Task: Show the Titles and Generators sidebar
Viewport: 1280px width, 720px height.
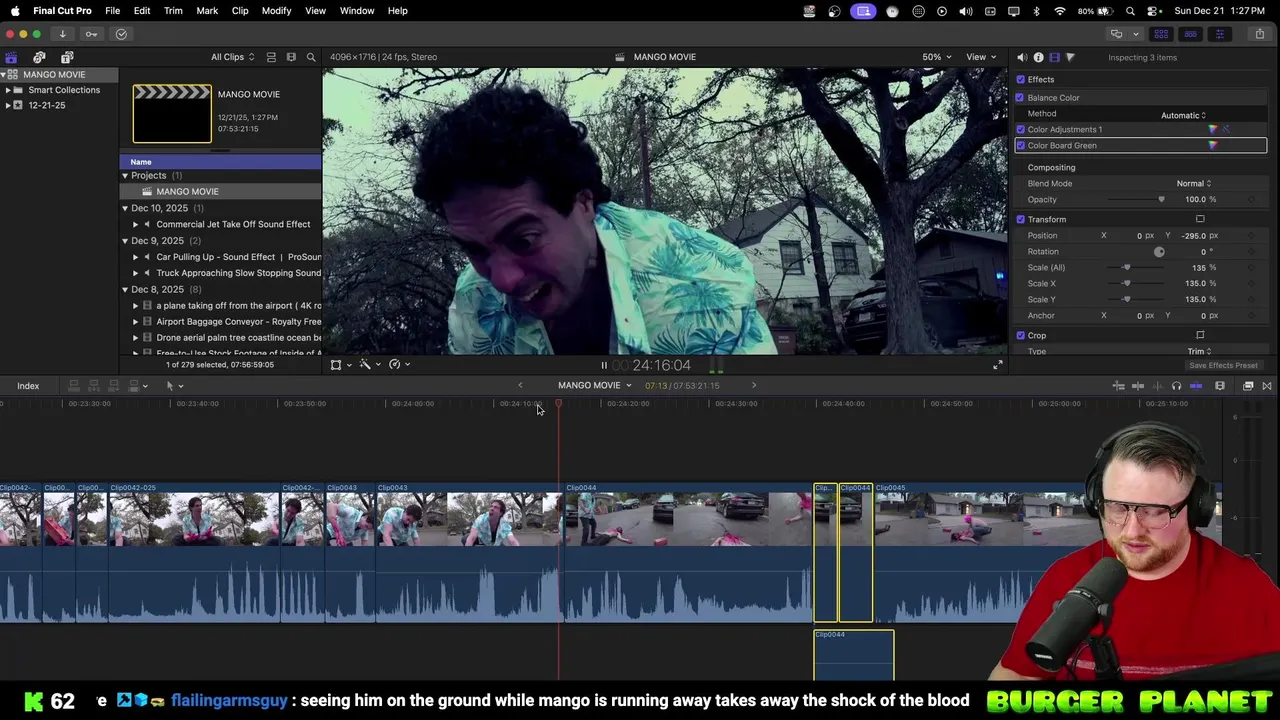Action: pos(67,57)
